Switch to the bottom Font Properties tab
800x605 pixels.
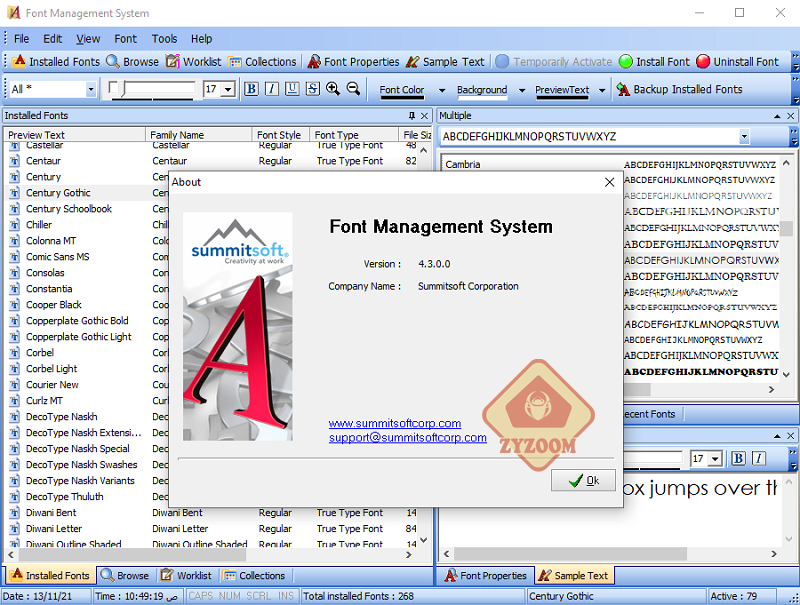pos(486,575)
